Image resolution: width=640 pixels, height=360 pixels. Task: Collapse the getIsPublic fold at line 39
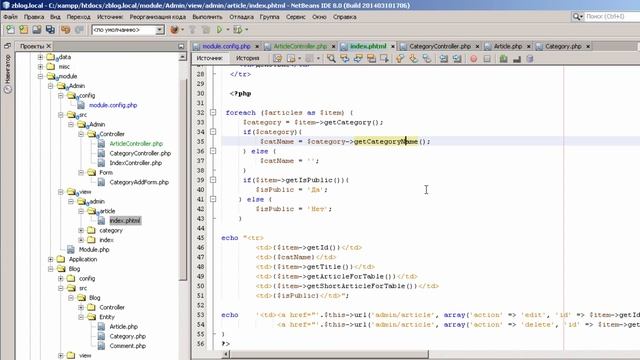click(213, 180)
